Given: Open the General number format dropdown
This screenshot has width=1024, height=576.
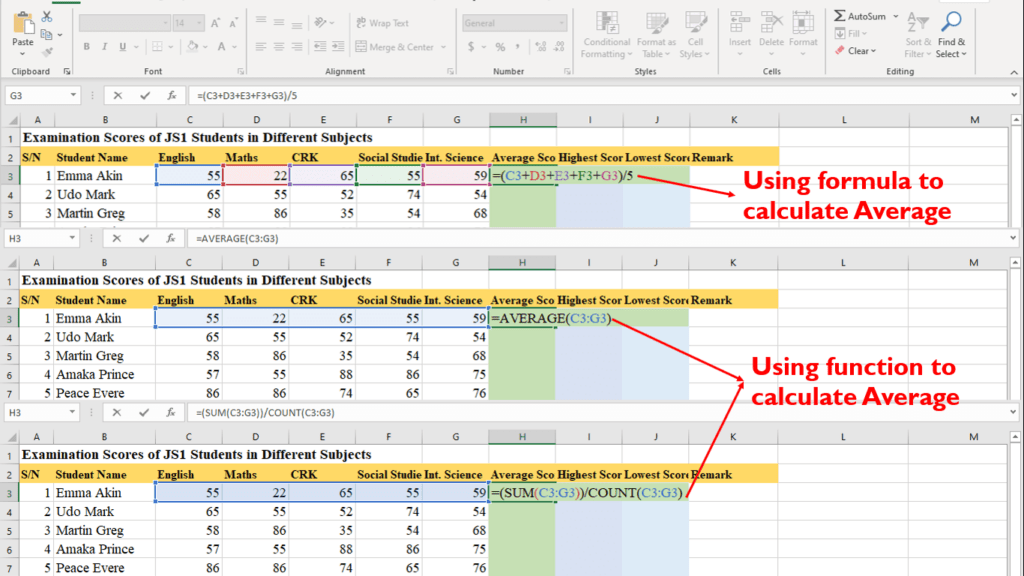Looking at the screenshot, I should 530,23.
